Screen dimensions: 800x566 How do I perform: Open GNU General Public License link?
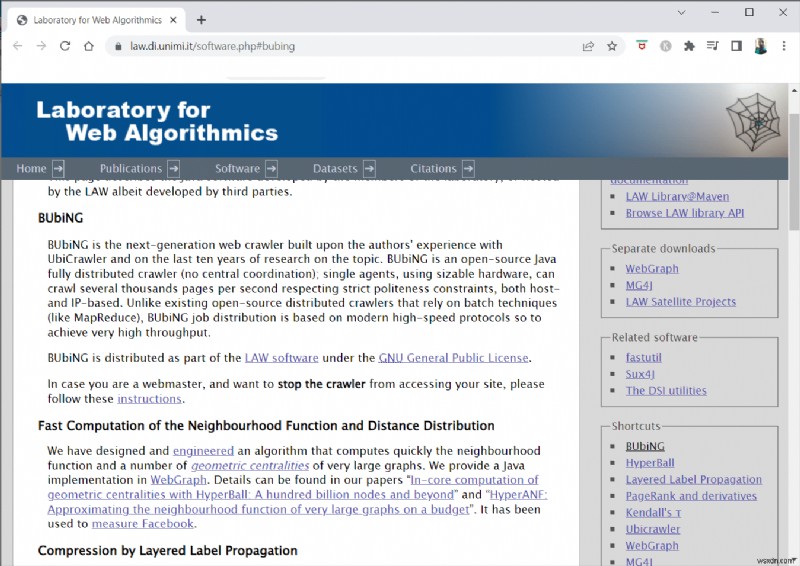pos(453,358)
